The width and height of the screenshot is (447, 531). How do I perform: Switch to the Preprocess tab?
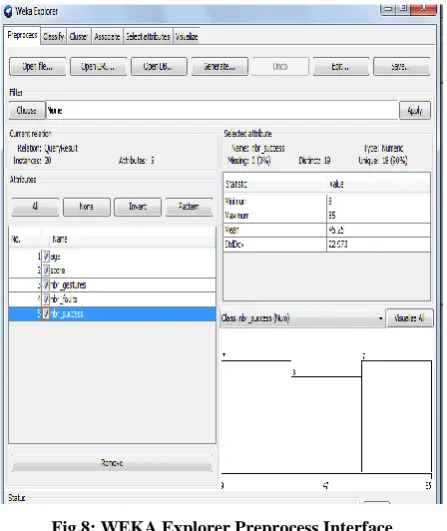tap(23, 35)
